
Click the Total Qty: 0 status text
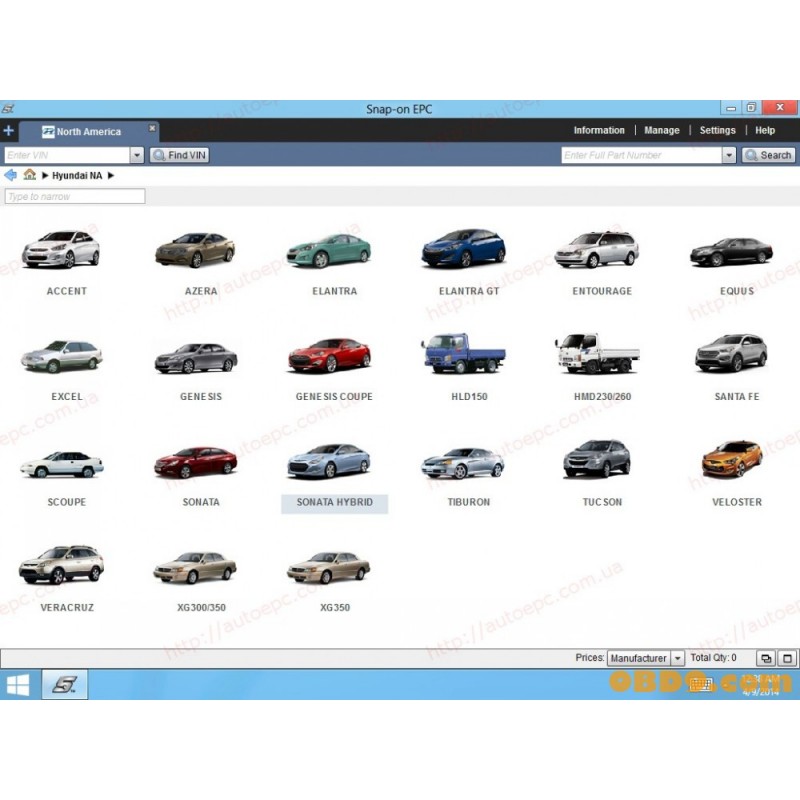pos(713,658)
